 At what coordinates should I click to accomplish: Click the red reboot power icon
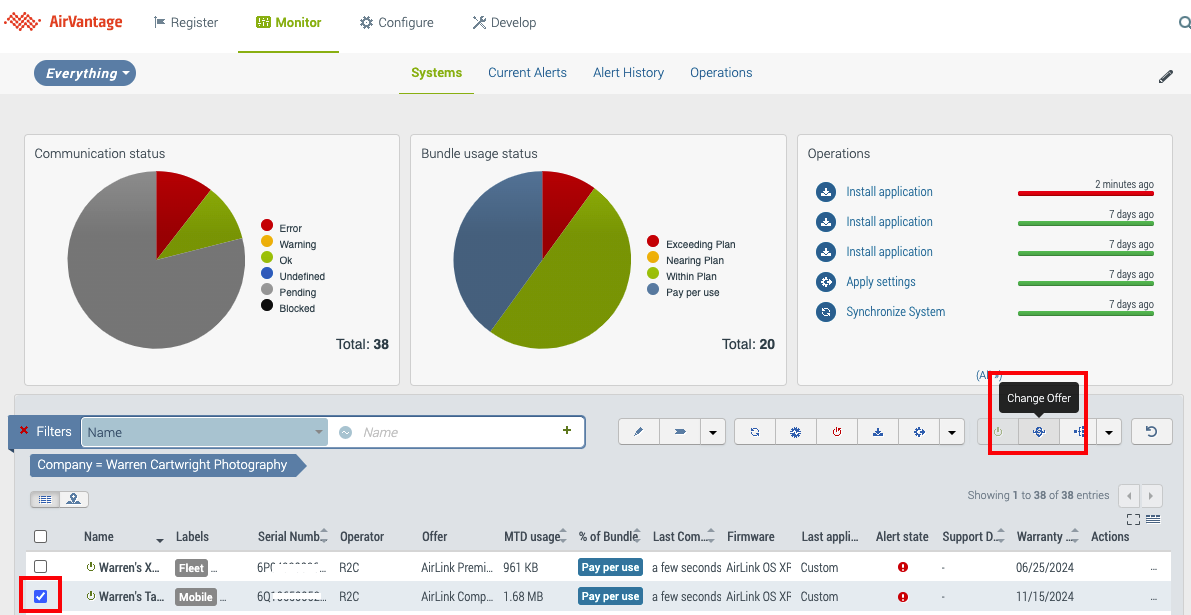[837, 432]
